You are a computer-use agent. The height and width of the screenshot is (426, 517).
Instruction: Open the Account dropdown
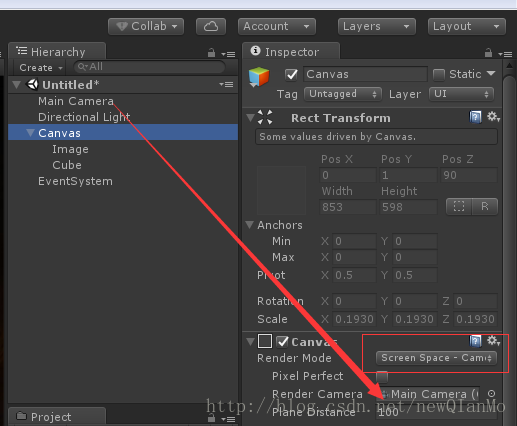click(277, 26)
